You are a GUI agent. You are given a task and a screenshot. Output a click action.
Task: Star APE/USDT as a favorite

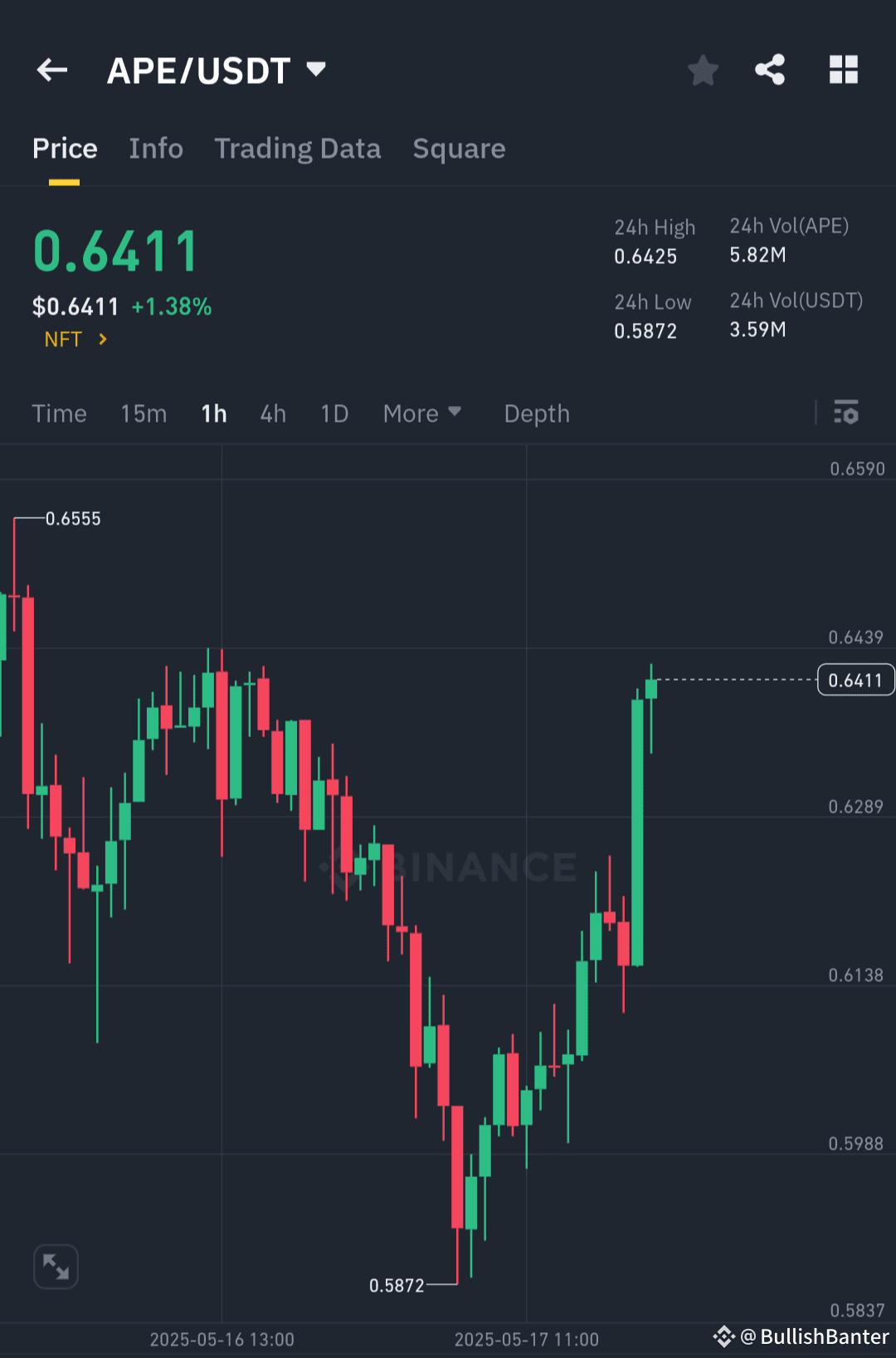pos(703,70)
